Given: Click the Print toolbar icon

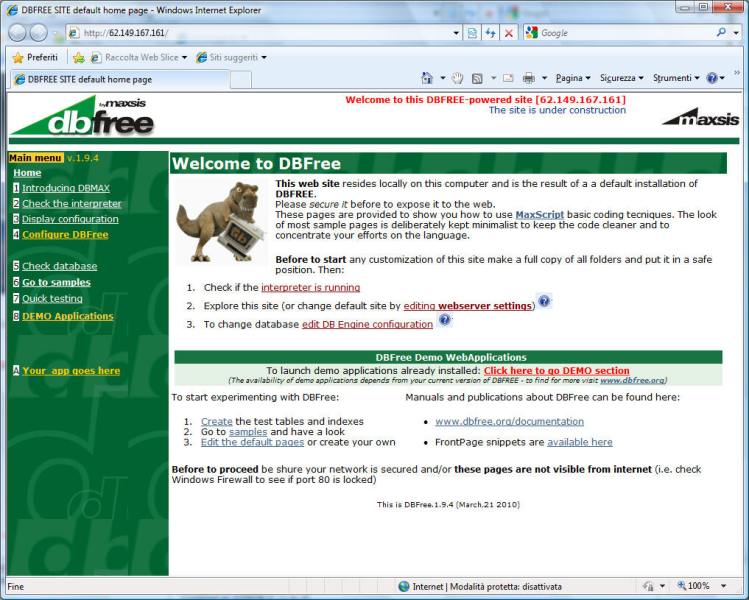Looking at the screenshot, I should coord(528,78).
